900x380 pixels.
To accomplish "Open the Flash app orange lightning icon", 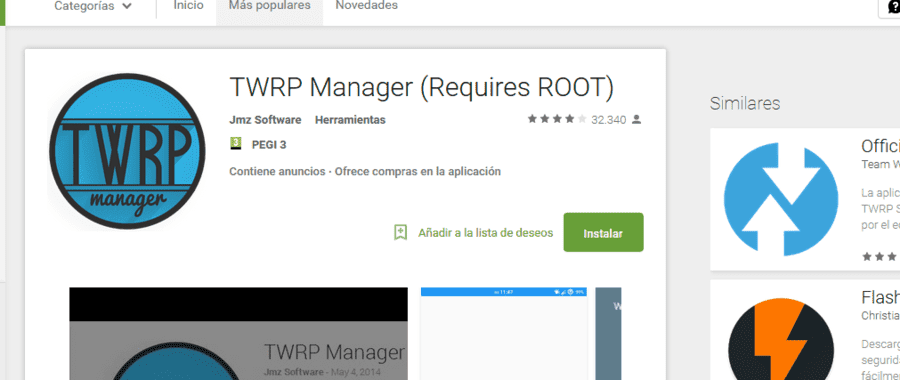I will coord(781,339).
